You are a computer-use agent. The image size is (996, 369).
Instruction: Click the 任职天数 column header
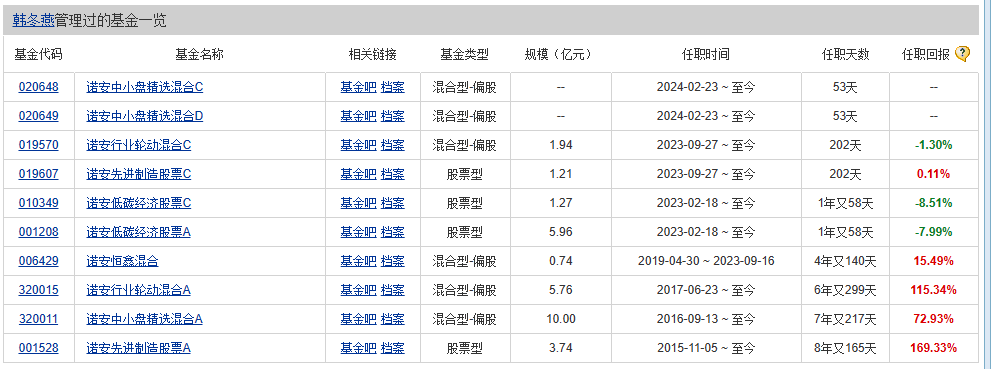pos(845,55)
